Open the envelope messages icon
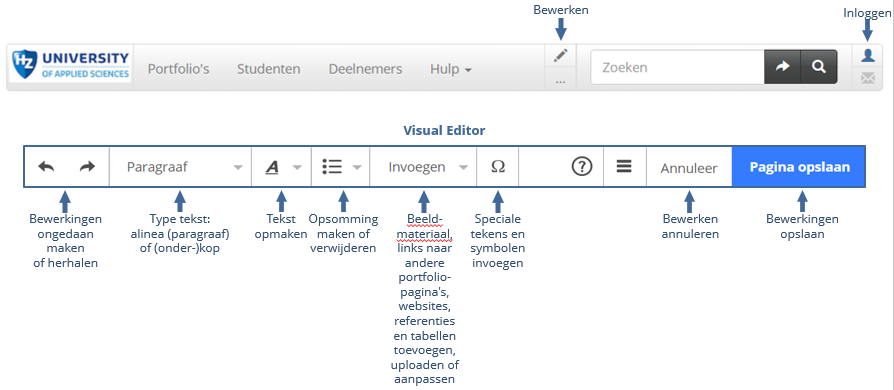This screenshot has width=894, height=390. [867, 79]
